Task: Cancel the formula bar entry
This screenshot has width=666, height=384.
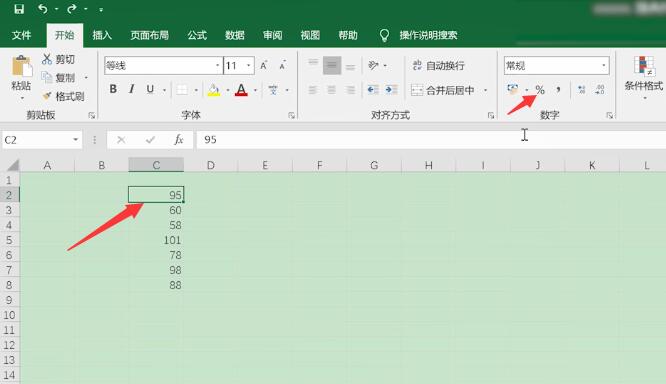Action: [121, 139]
